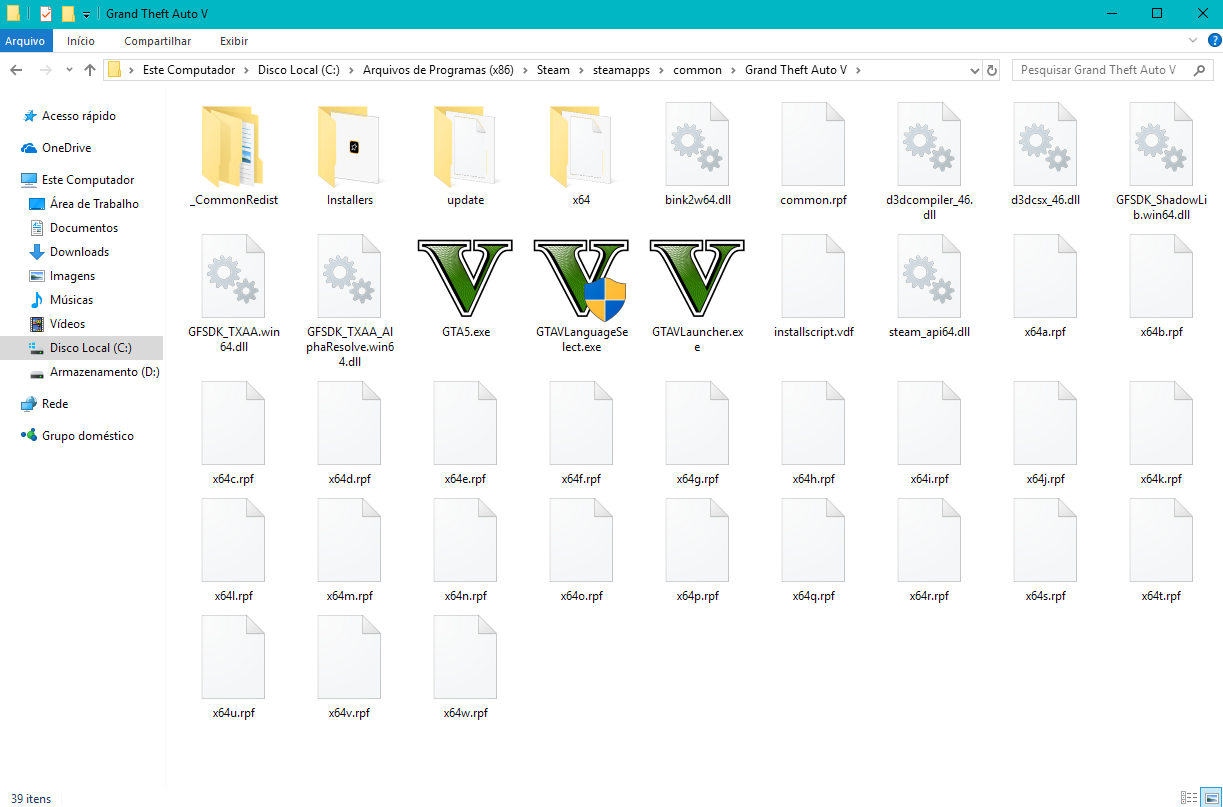Viewport: 1223px width, 807px height.
Task: Switch to large icons view in status bar
Action: [x=1209, y=798]
